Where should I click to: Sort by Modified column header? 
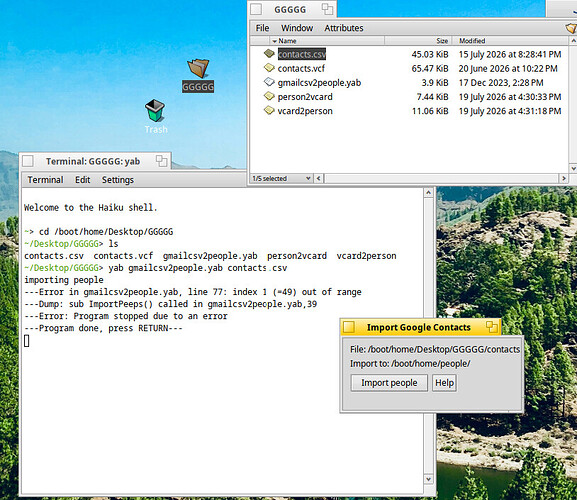pos(510,41)
